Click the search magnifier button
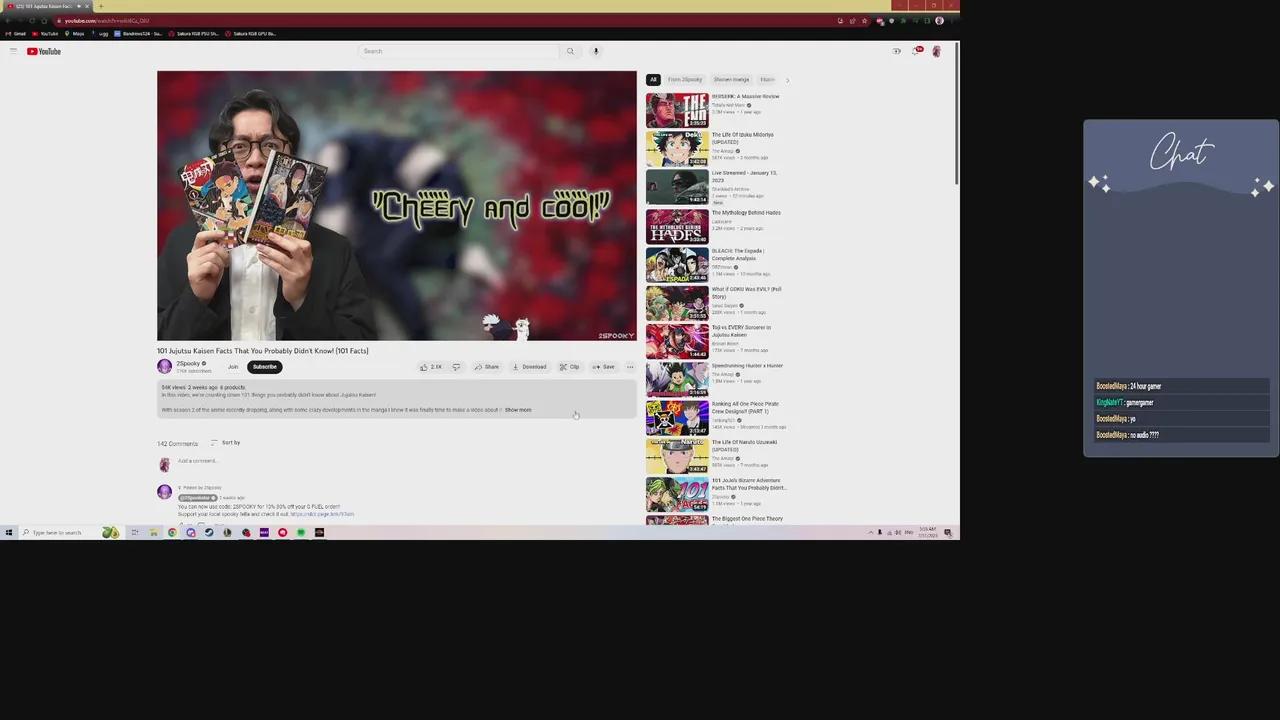Viewport: 1280px width, 720px height. point(570,51)
